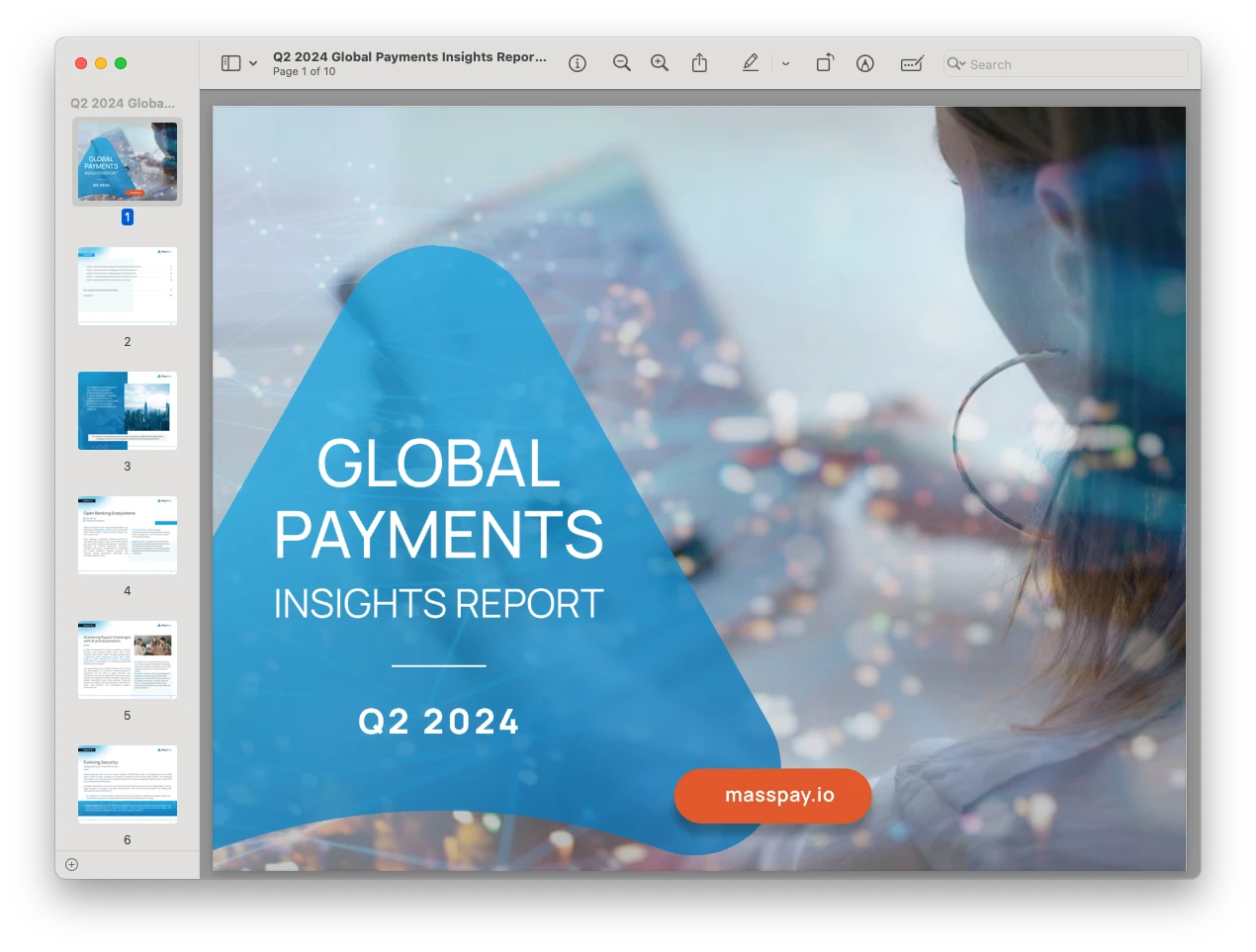The height and width of the screenshot is (952, 1256).
Task: Zoom in using the magnifier plus icon
Action: 658,62
